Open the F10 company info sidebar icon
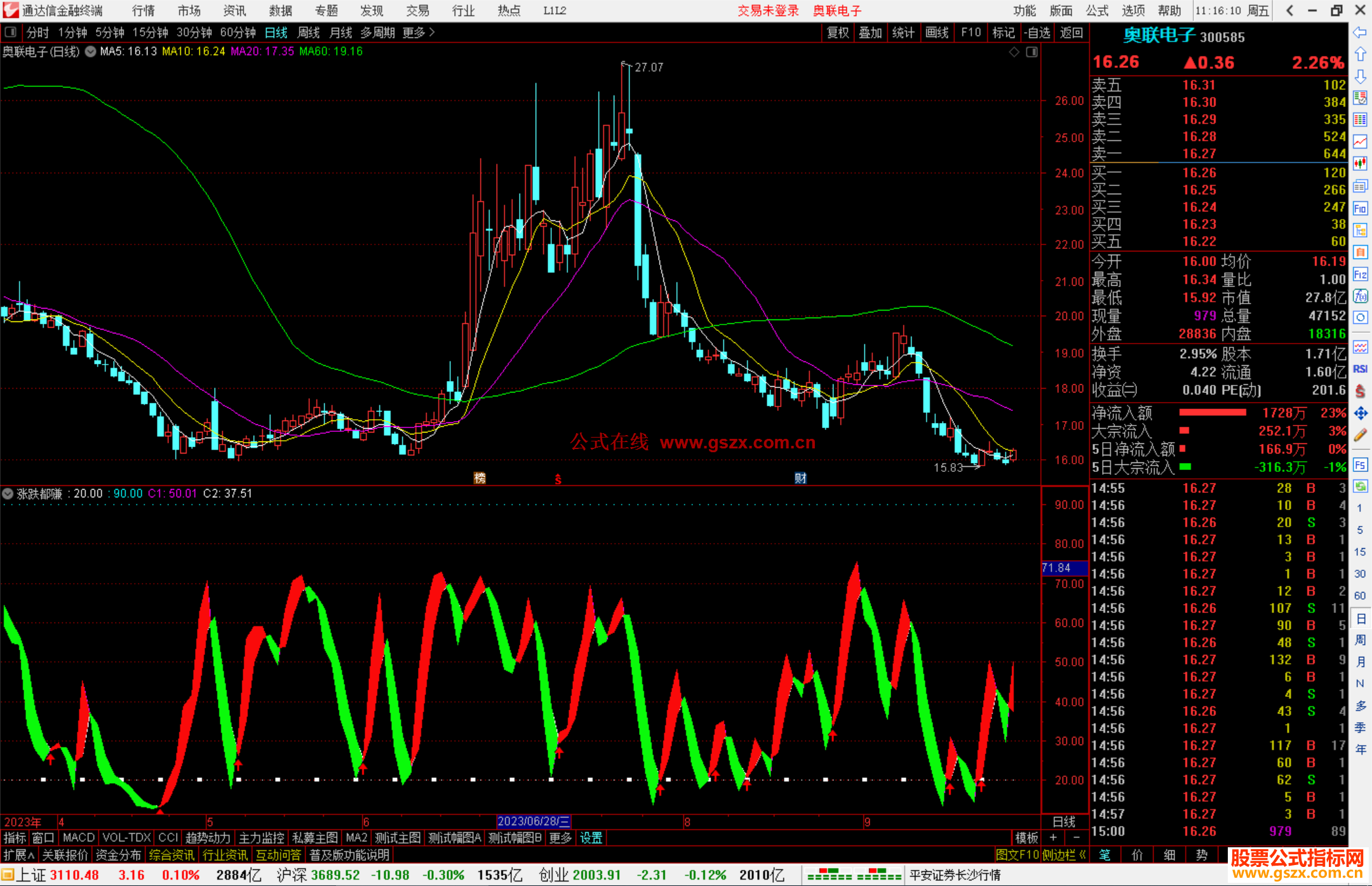Screen dimensions: 1372x886 pyautogui.click(x=1360, y=208)
